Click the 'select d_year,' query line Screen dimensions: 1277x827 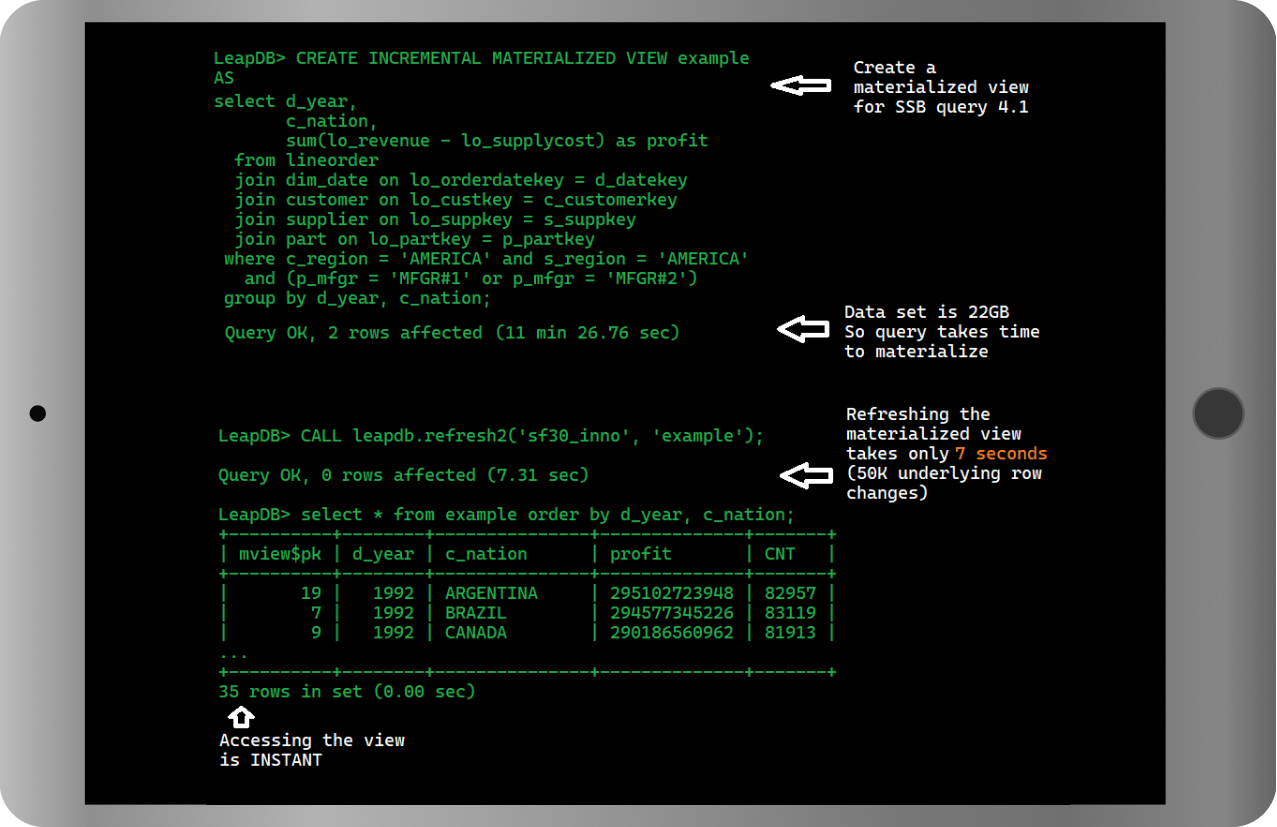pyautogui.click(x=285, y=101)
